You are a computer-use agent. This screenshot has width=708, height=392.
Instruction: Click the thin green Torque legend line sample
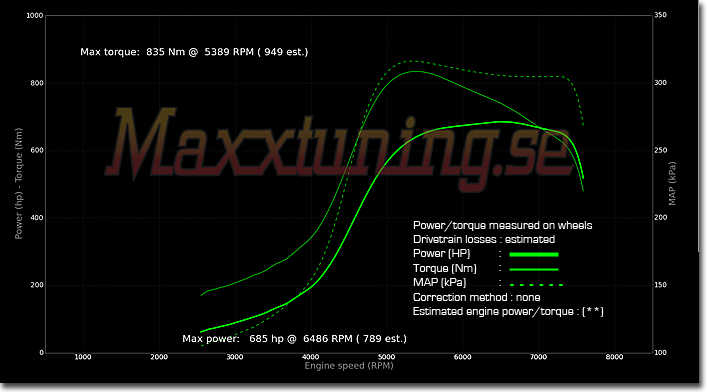tap(534, 270)
